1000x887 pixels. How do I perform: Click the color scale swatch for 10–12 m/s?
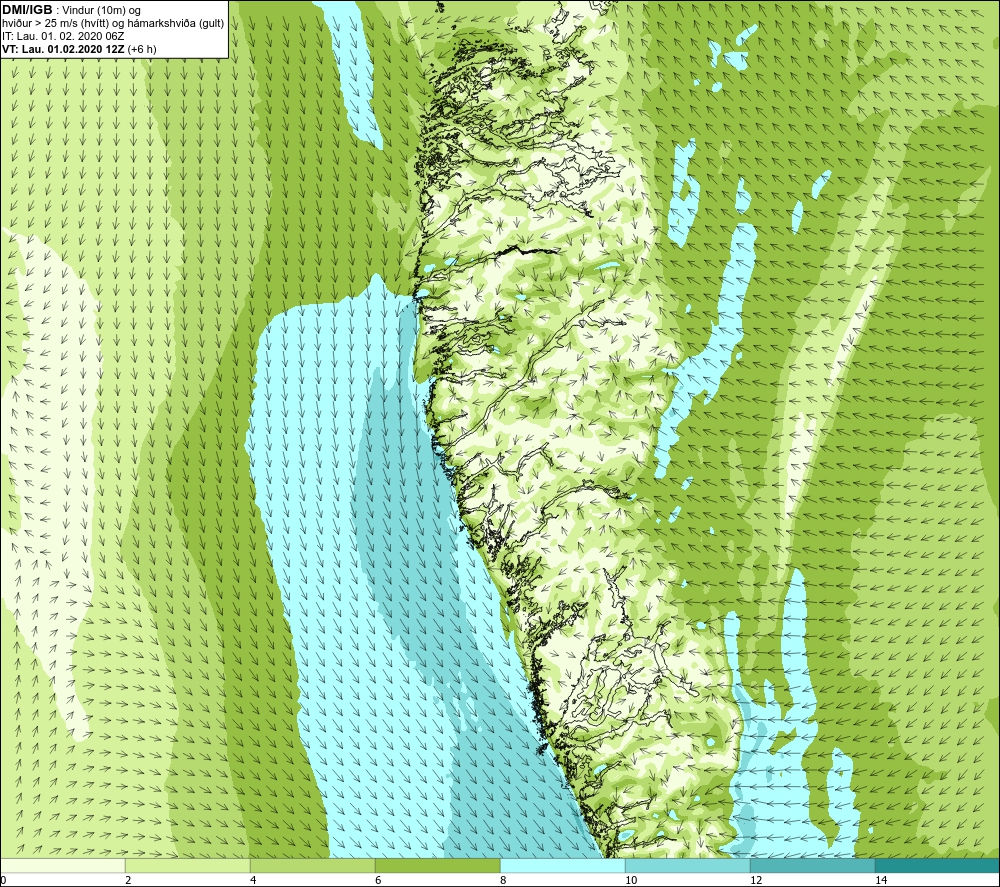coord(688,865)
